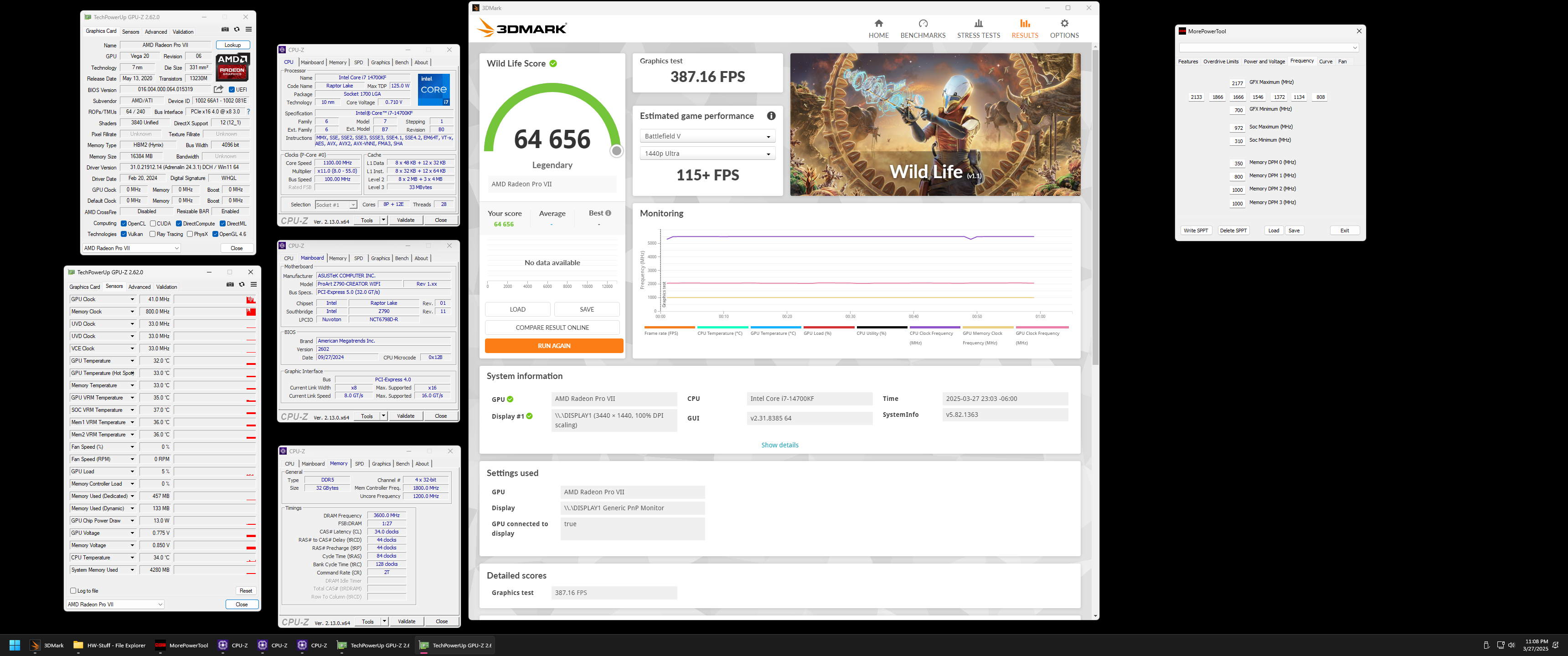Click info icon beside Estimated game performance
This screenshot has width=1568, height=656.
coord(771,116)
